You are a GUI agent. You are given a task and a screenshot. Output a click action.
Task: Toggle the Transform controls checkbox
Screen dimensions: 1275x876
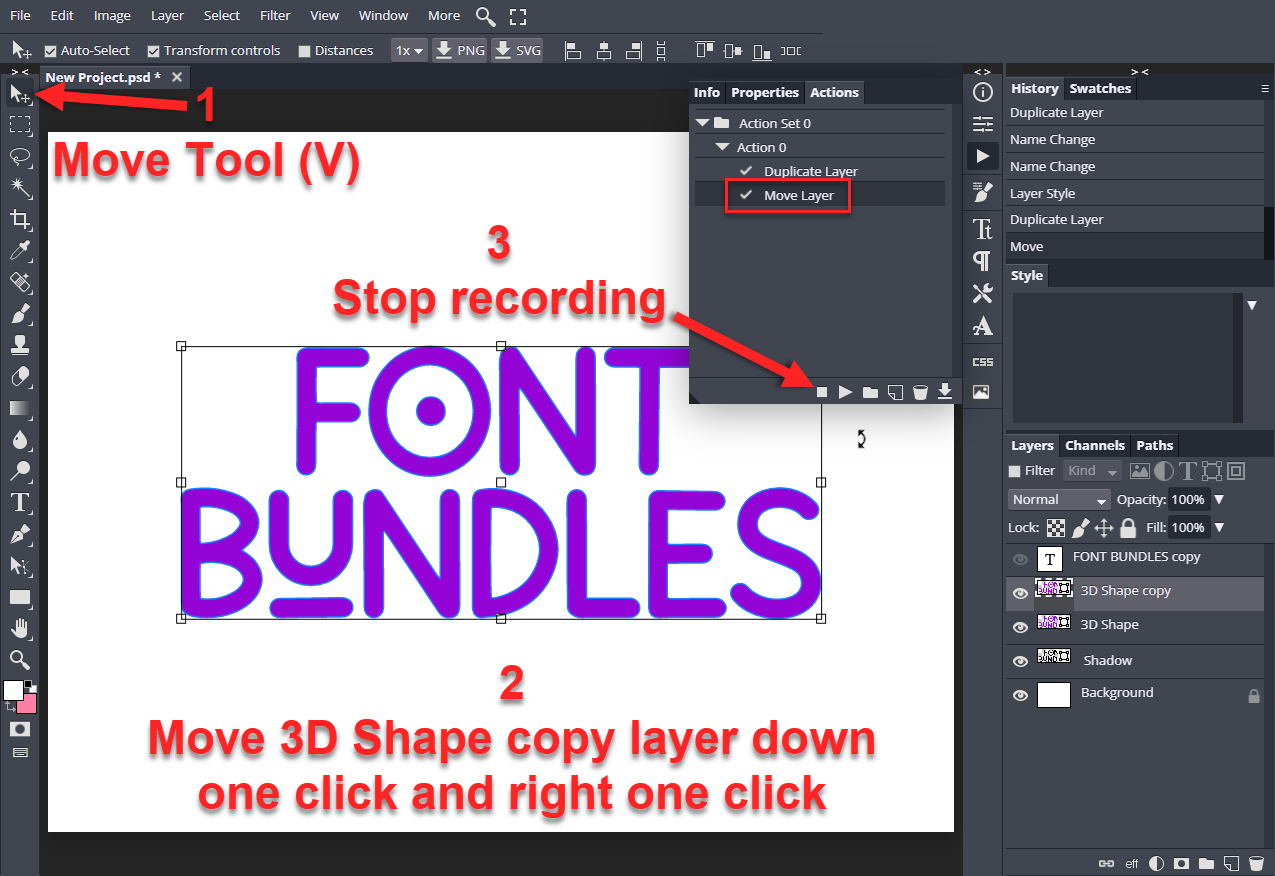153,51
